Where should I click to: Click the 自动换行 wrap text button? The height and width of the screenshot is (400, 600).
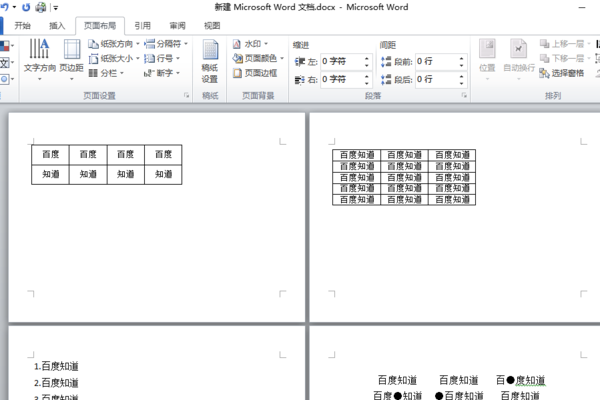(519, 60)
